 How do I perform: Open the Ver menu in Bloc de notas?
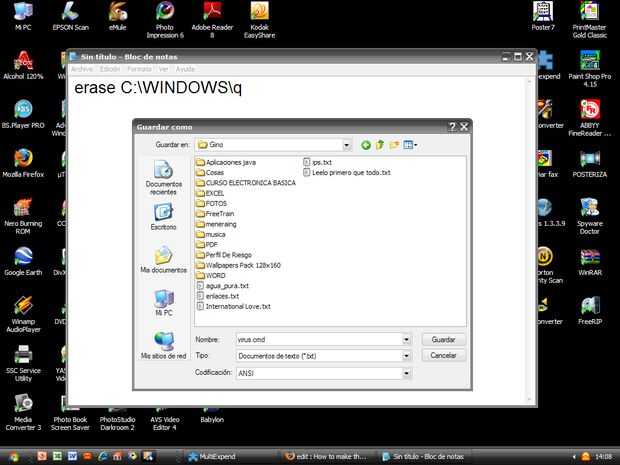(163, 69)
